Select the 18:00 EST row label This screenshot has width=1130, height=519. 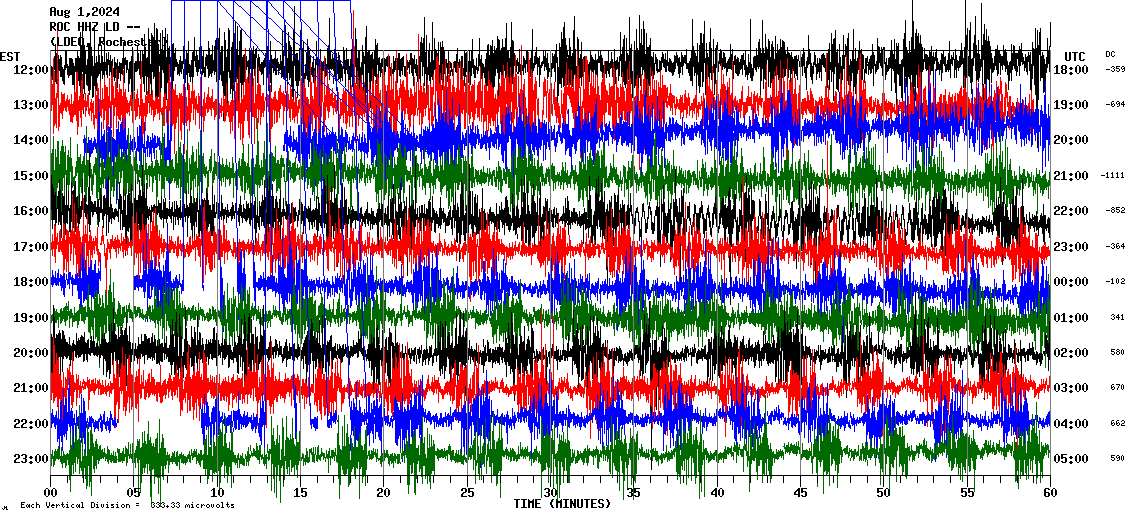point(32,282)
